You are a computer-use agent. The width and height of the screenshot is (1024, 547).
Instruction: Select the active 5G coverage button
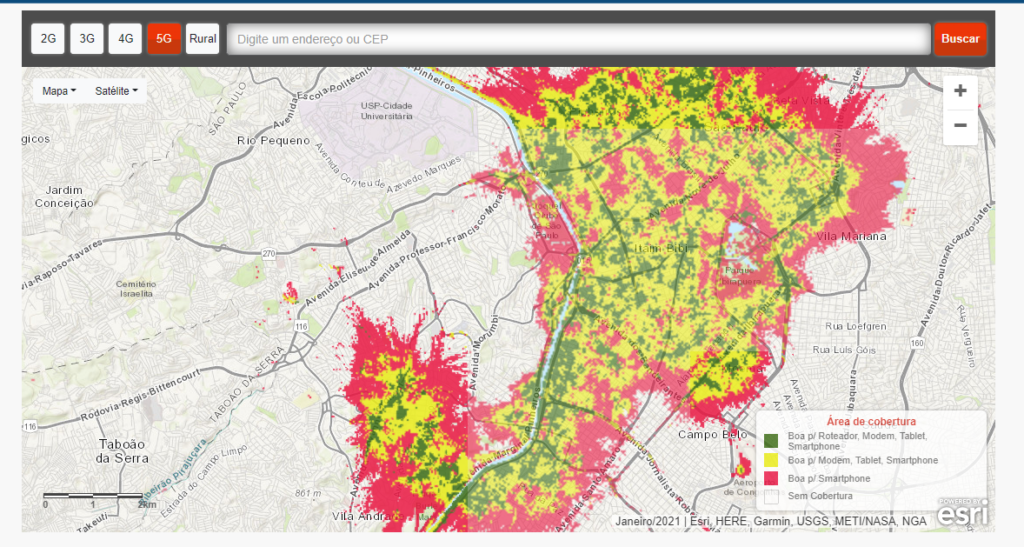tap(164, 39)
